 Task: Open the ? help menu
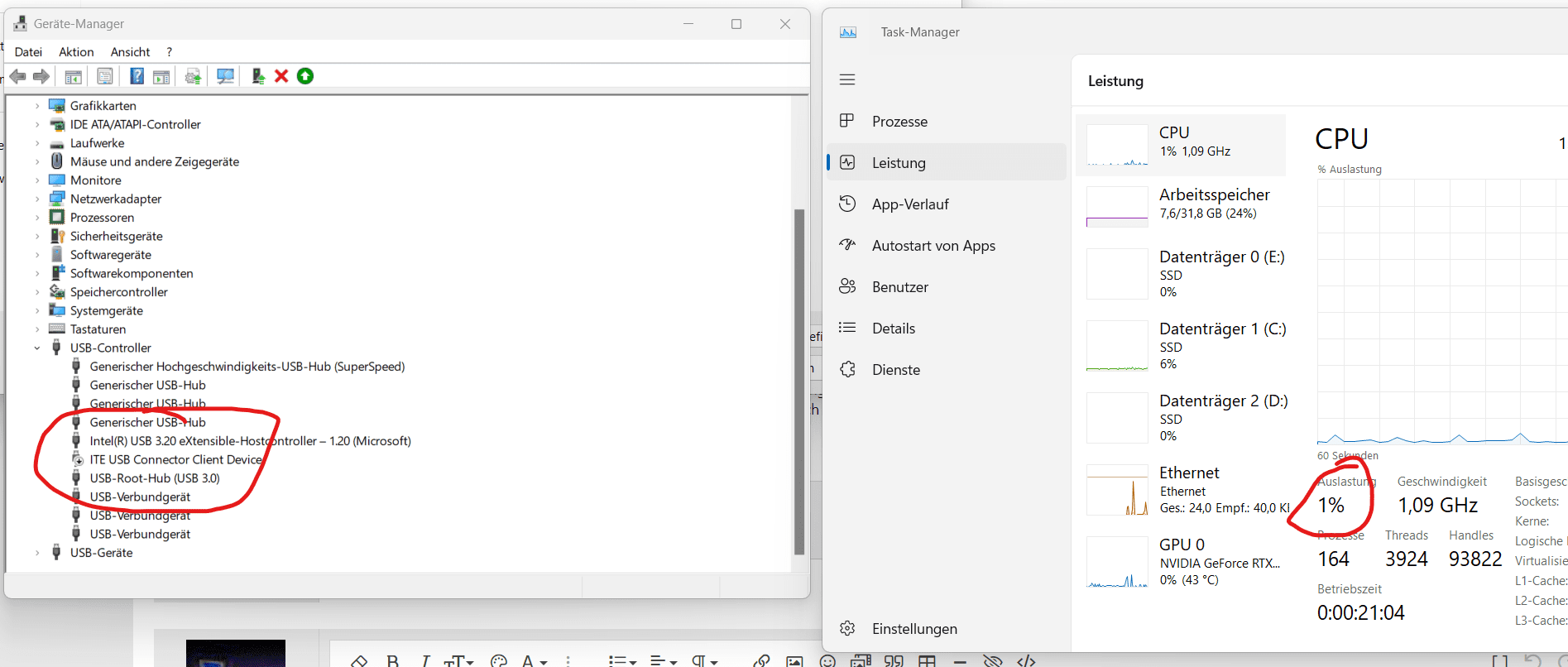(x=169, y=51)
